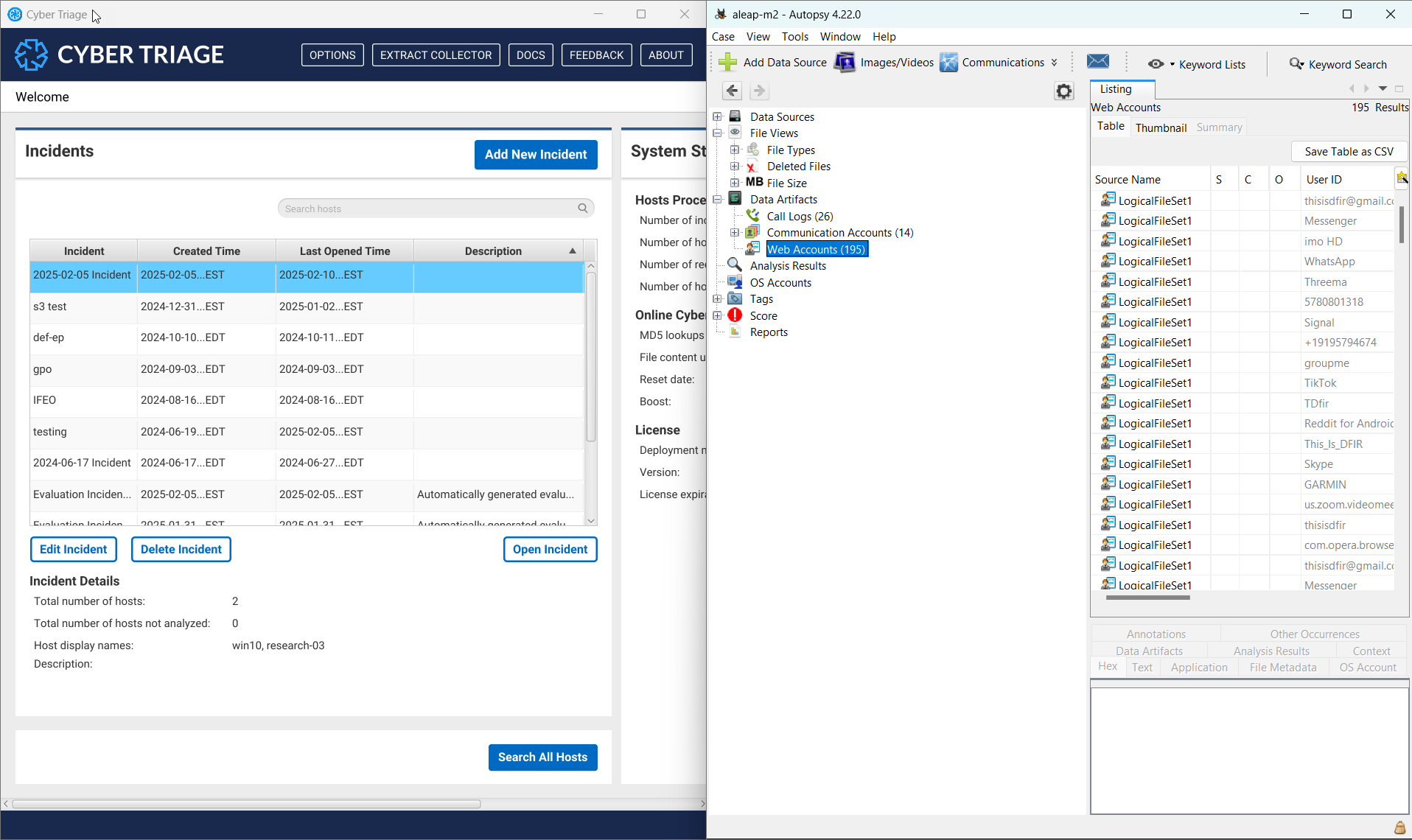Click the back arrow in the tree panel
The image size is (1412, 840).
click(x=732, y=91)
